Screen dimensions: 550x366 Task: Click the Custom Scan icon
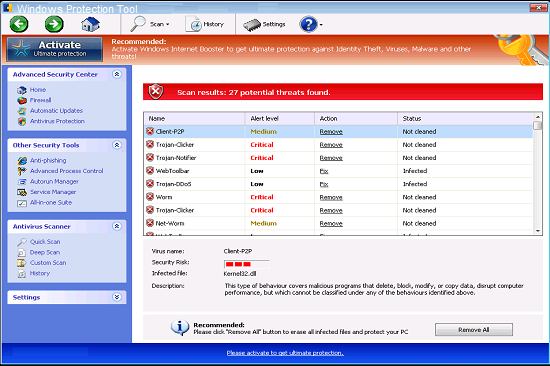[x=22, y=263]
